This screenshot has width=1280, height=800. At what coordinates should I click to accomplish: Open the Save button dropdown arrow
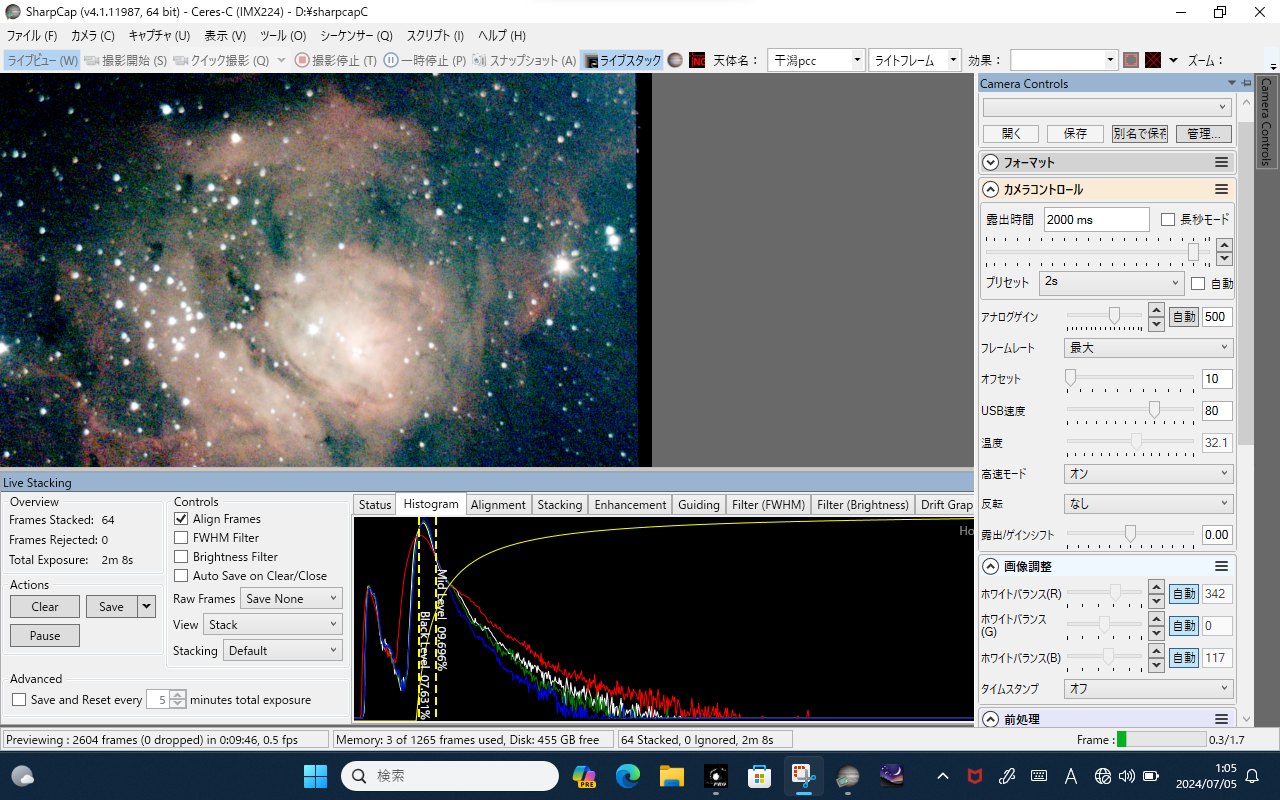coord(147,607)
